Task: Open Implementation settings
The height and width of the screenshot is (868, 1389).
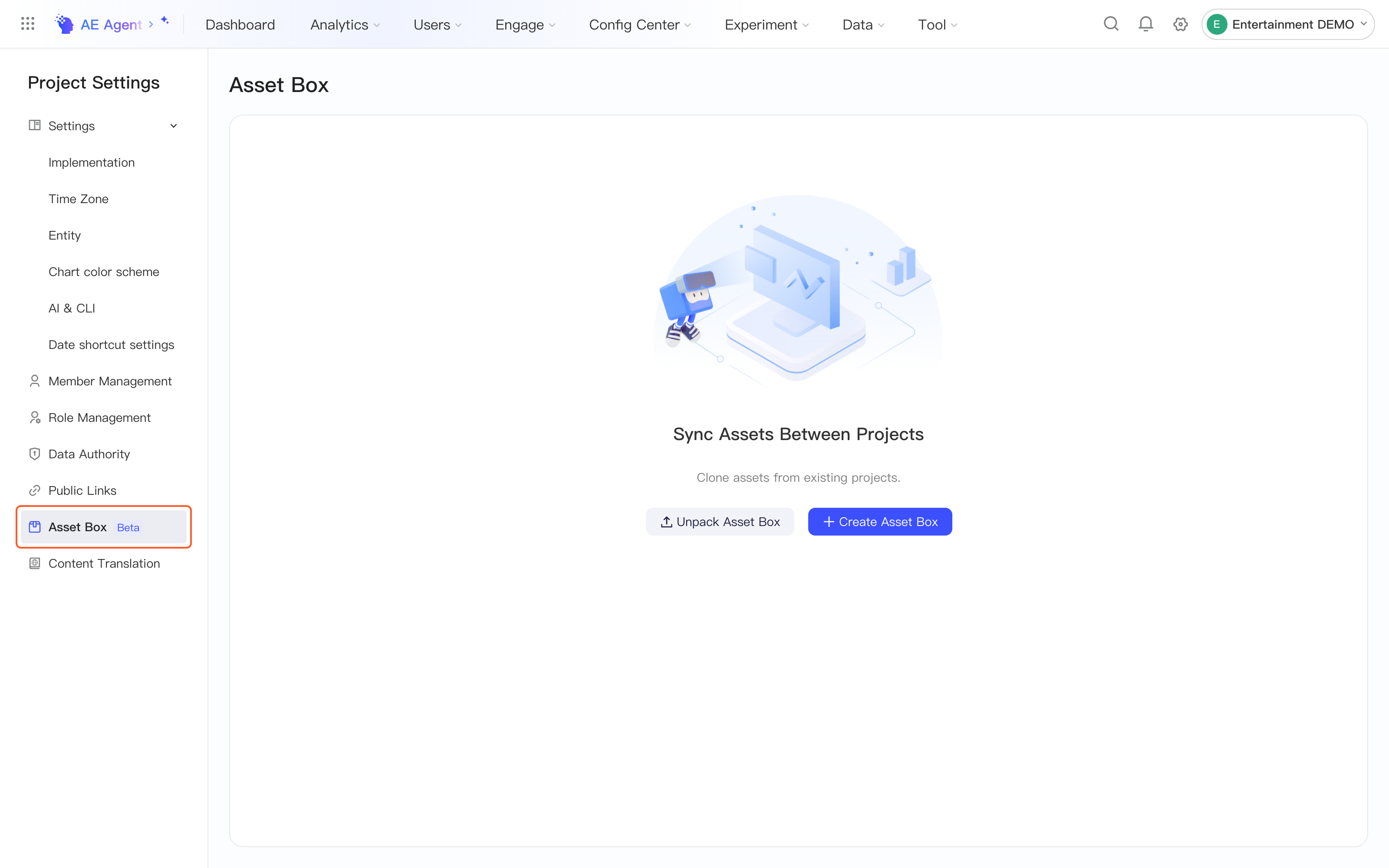Action: [x=91, y=162]
